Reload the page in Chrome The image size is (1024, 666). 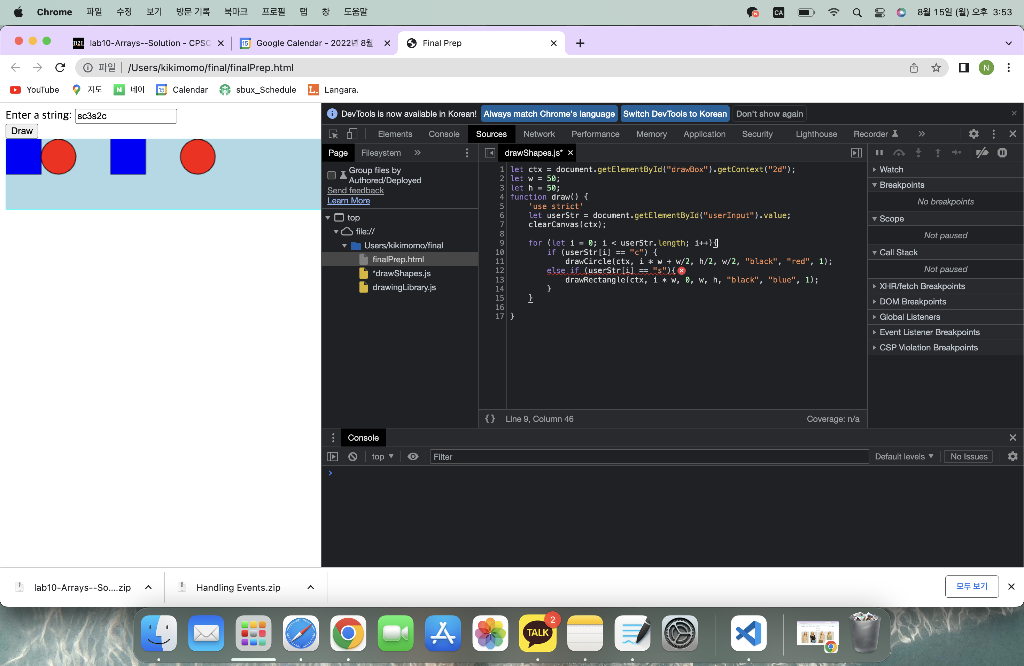coord(60,67)
